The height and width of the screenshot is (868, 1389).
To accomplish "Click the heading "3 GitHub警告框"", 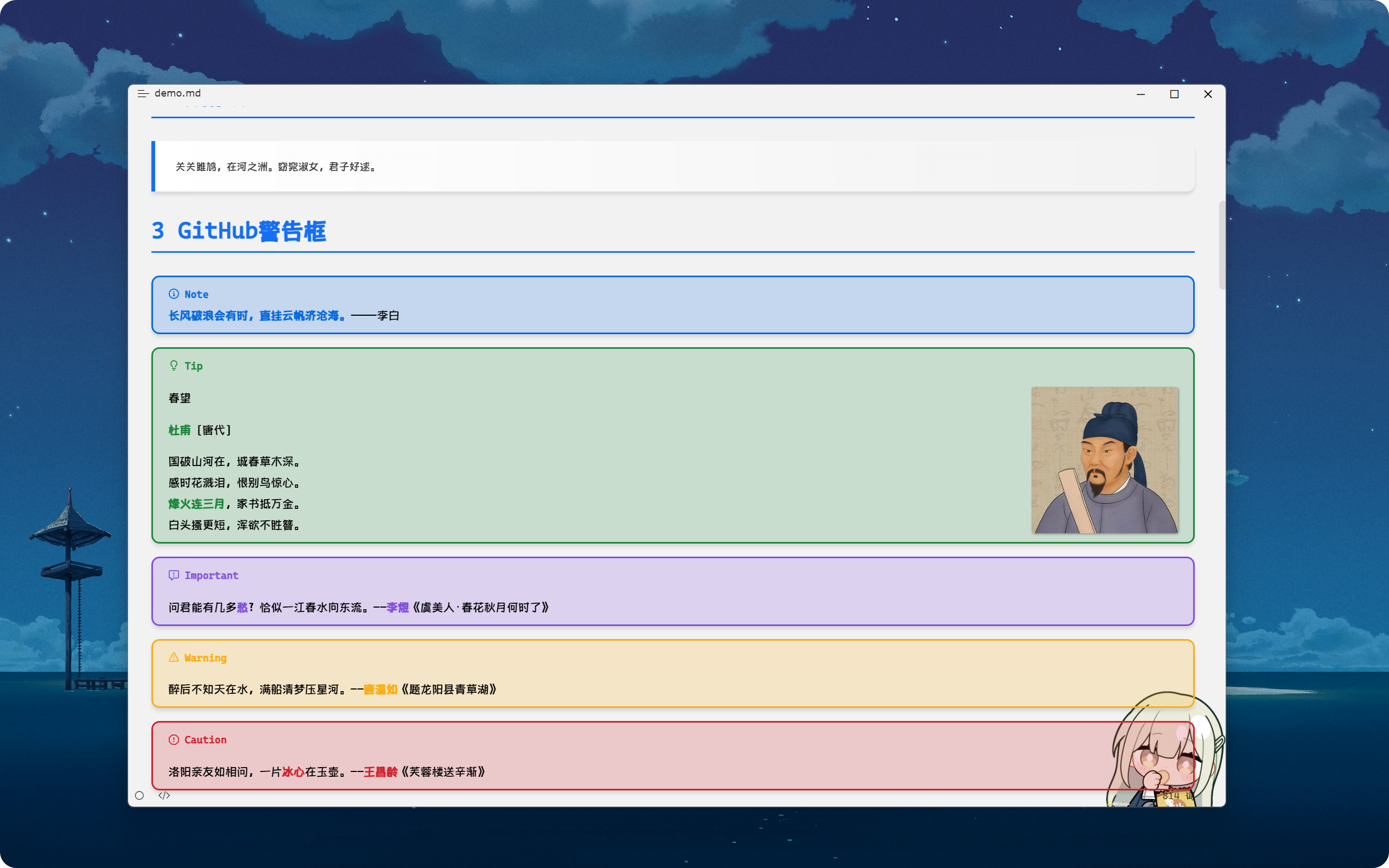I will click(239, 231).
